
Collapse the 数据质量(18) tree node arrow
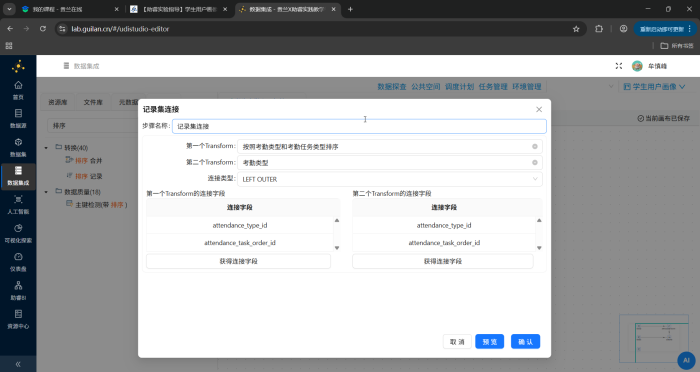pos(46,192)
